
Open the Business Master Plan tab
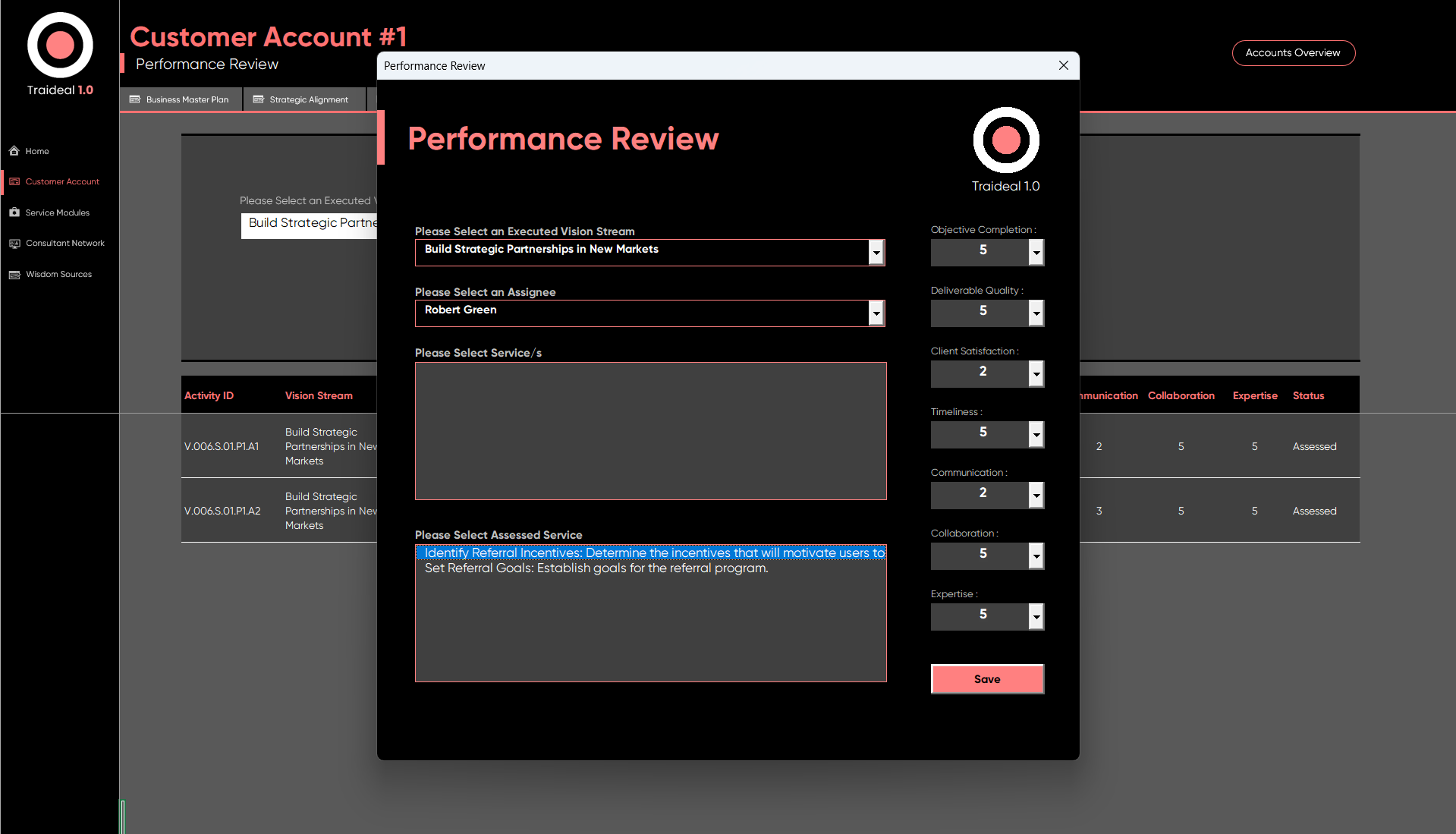click(187, 99)
